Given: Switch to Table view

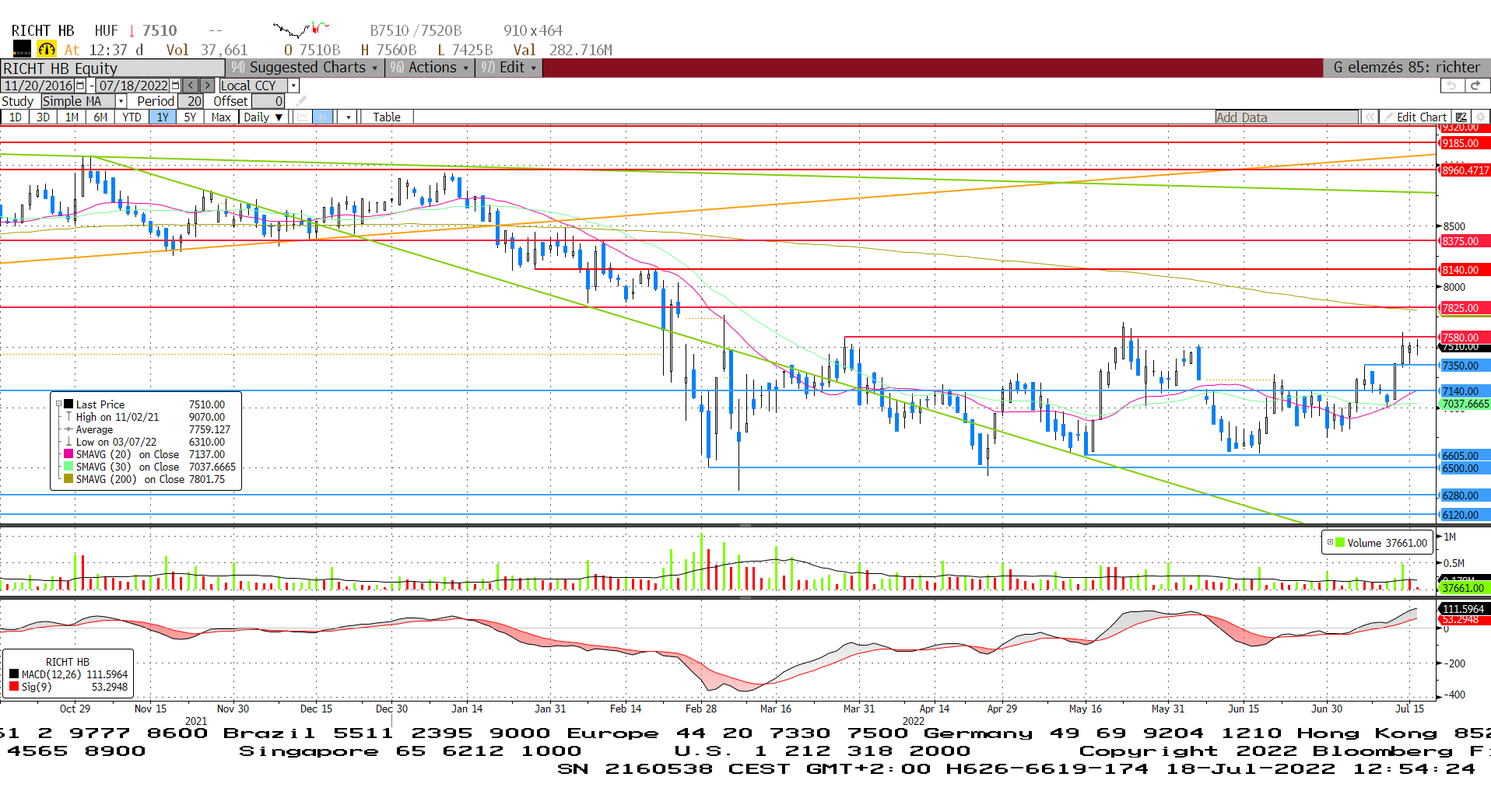Looking at the screenshot, I should [387, 117].
